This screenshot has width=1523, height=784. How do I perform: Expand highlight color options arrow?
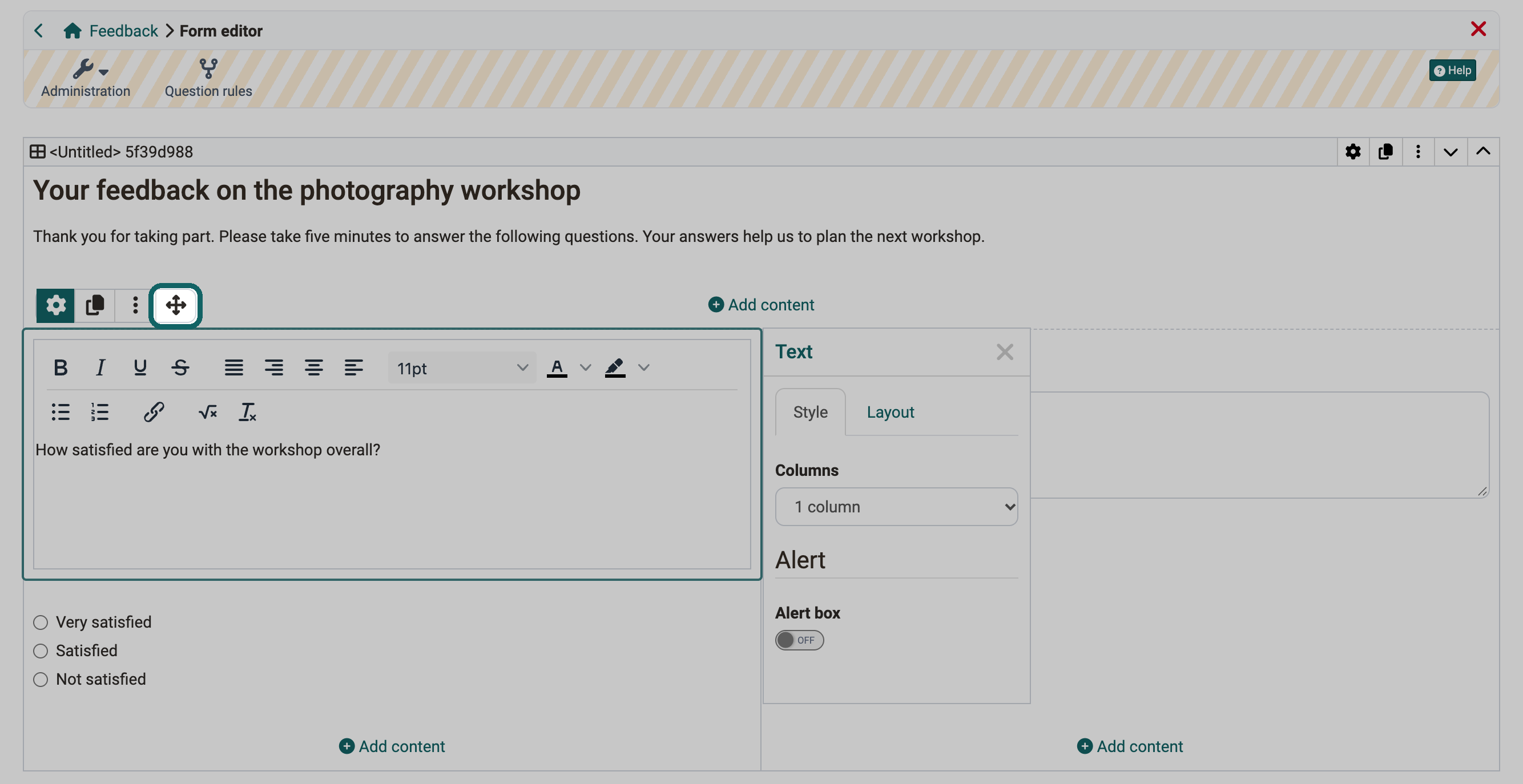[x=644, y=367]
